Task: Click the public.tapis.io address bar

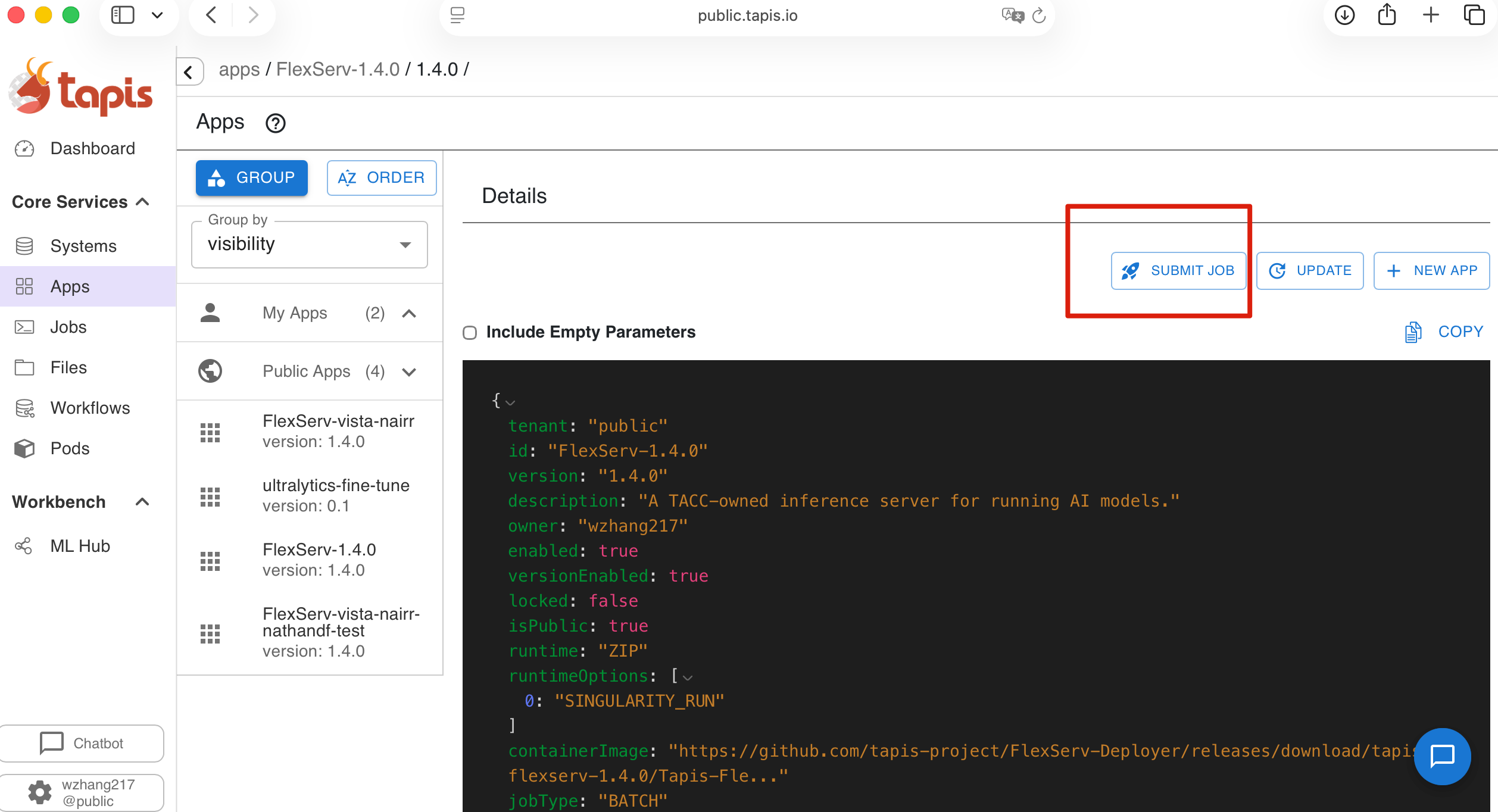Action: click(x=747, y=15)
